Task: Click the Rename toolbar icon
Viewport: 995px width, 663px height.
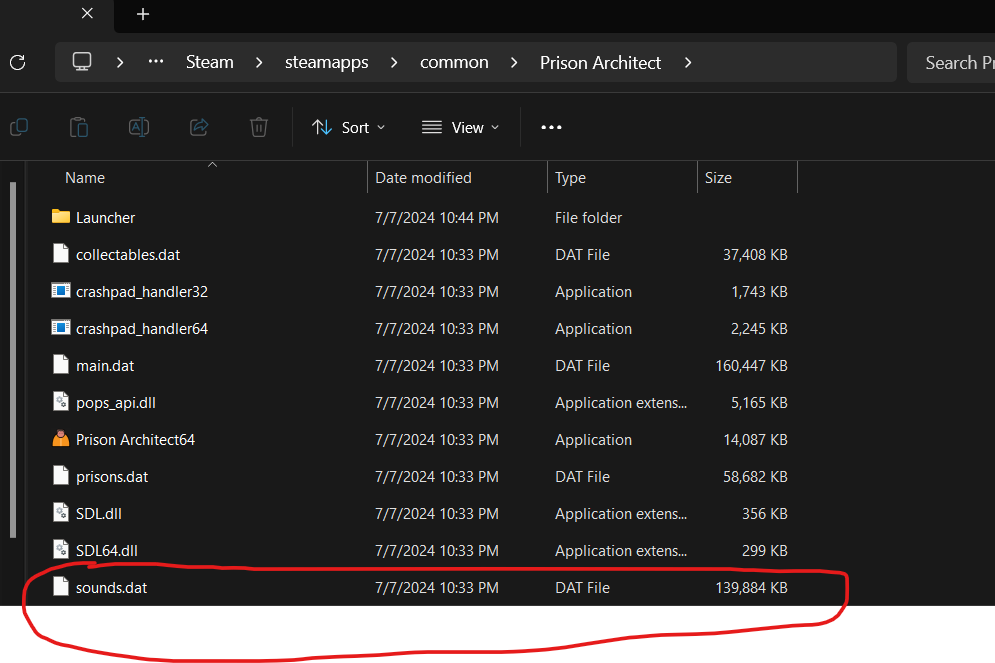Action: (139, 127)
